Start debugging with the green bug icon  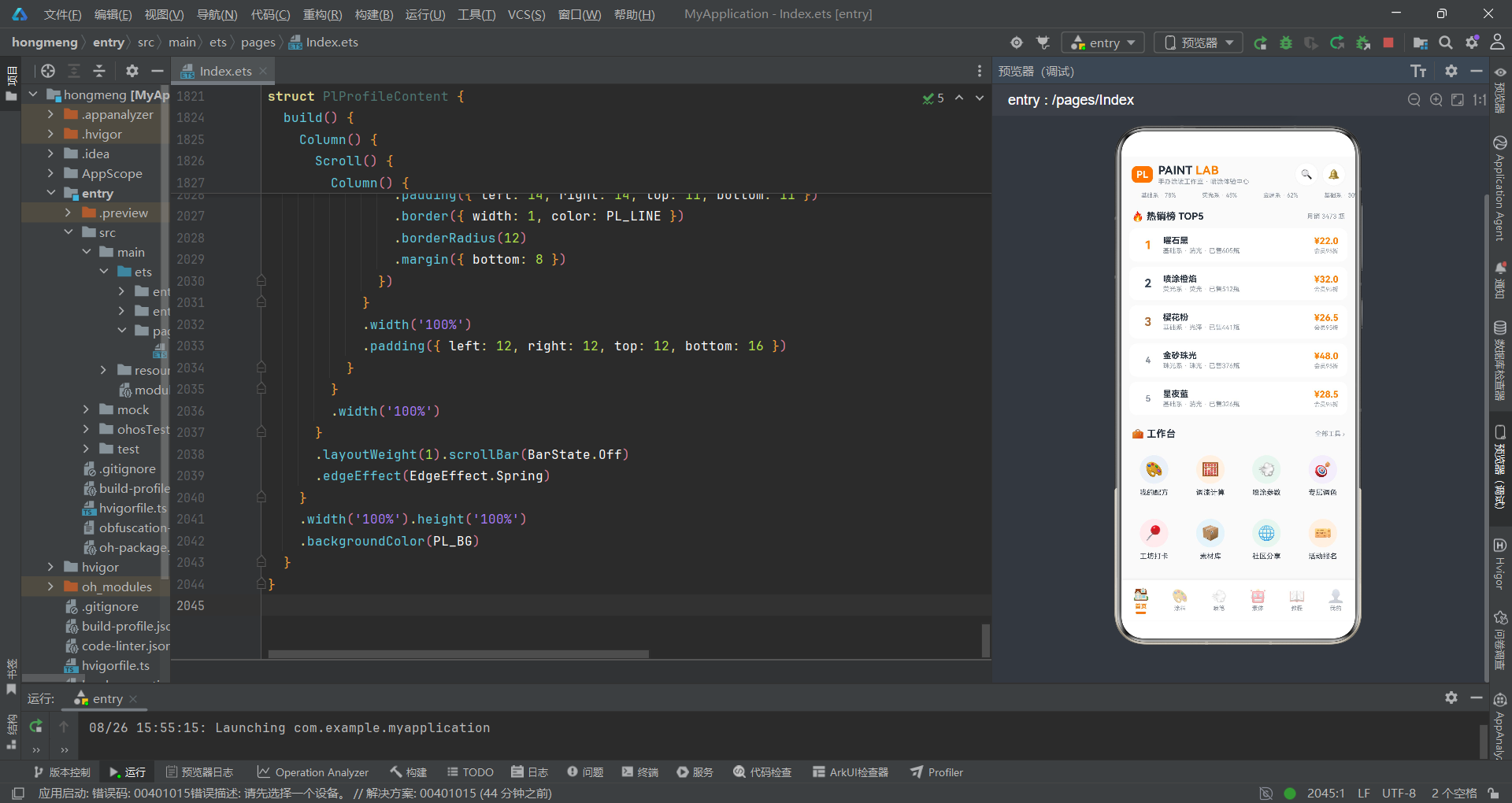(1286, 43)
